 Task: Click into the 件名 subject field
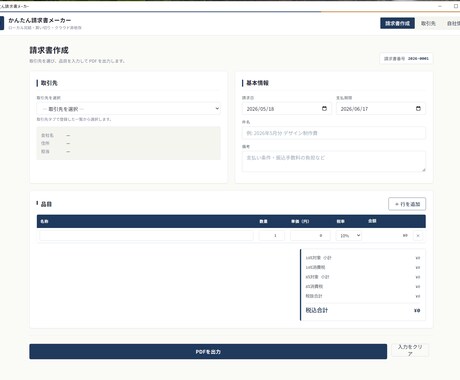(334, 133)
